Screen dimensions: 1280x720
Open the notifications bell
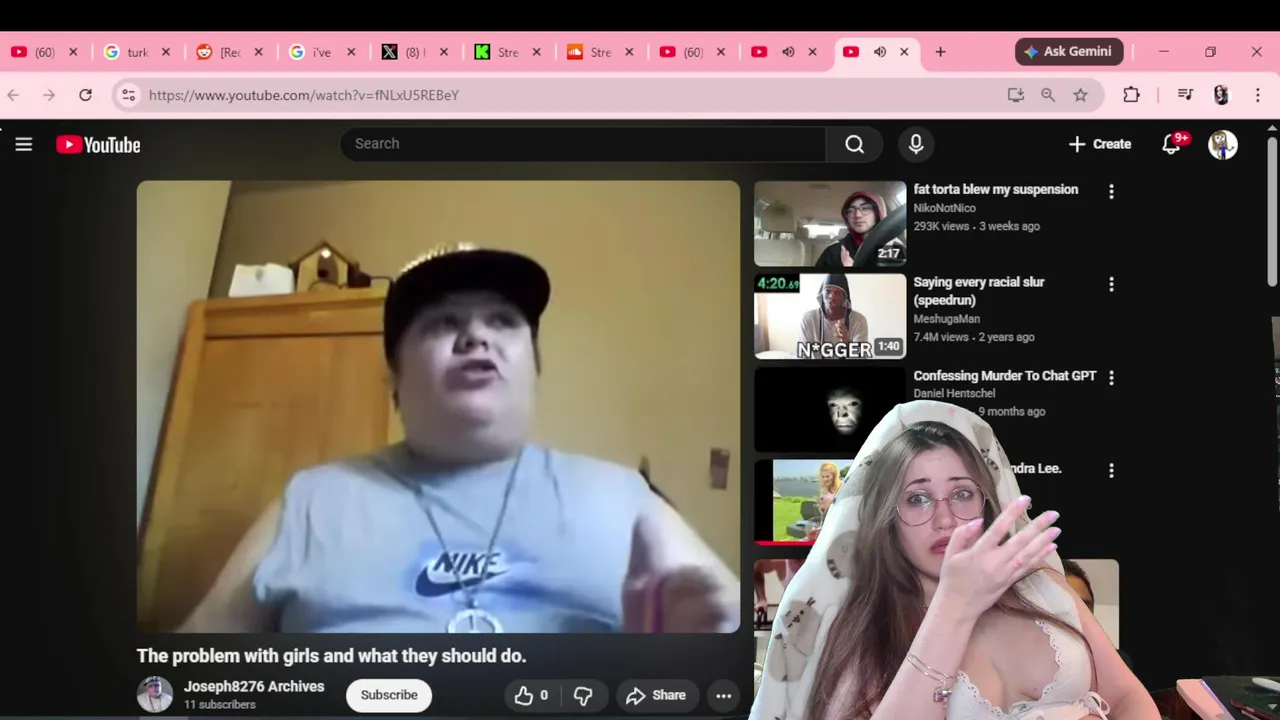click(1172, 144)
